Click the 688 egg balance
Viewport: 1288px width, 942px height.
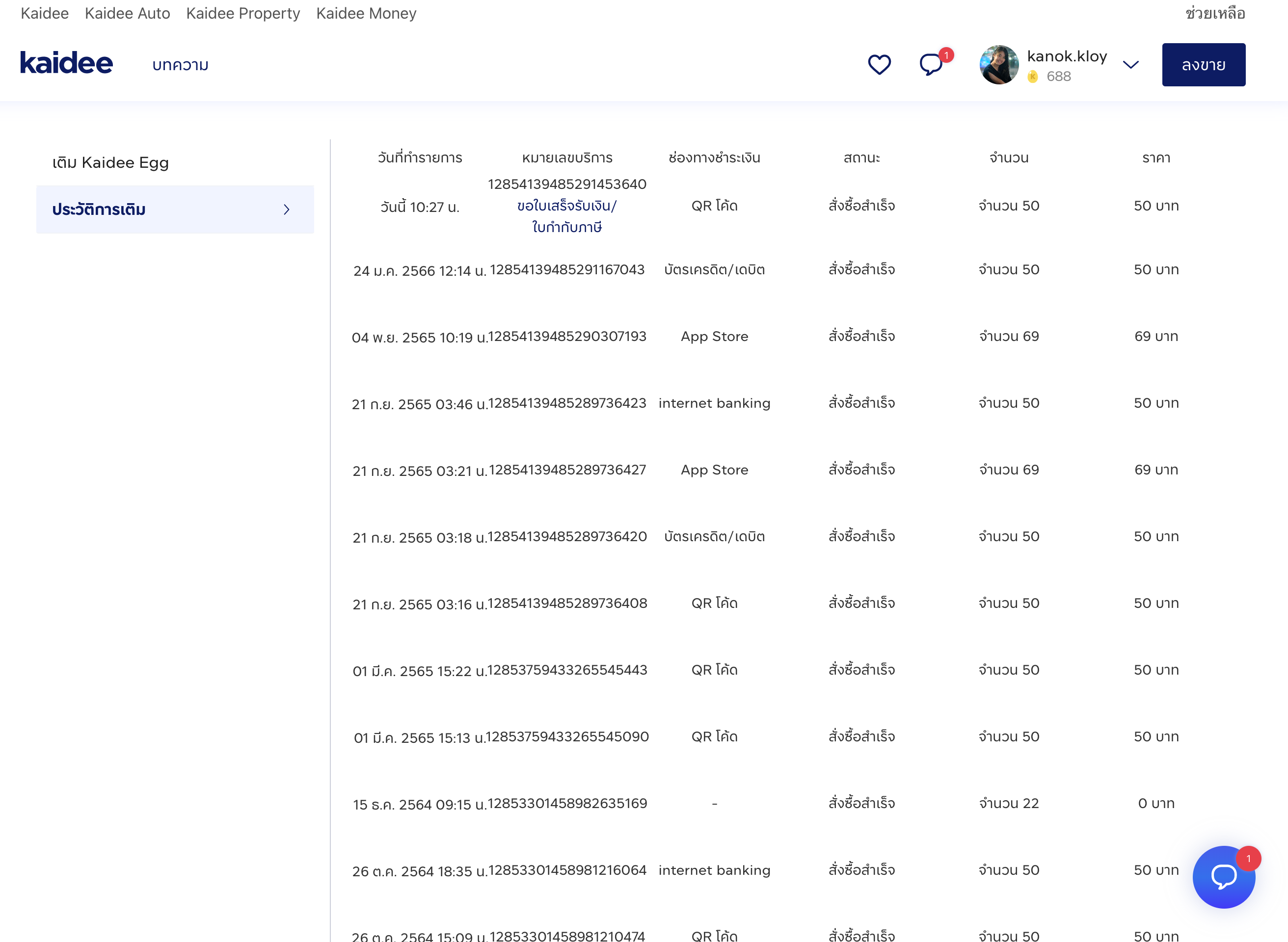click(x=1058, y=77)
